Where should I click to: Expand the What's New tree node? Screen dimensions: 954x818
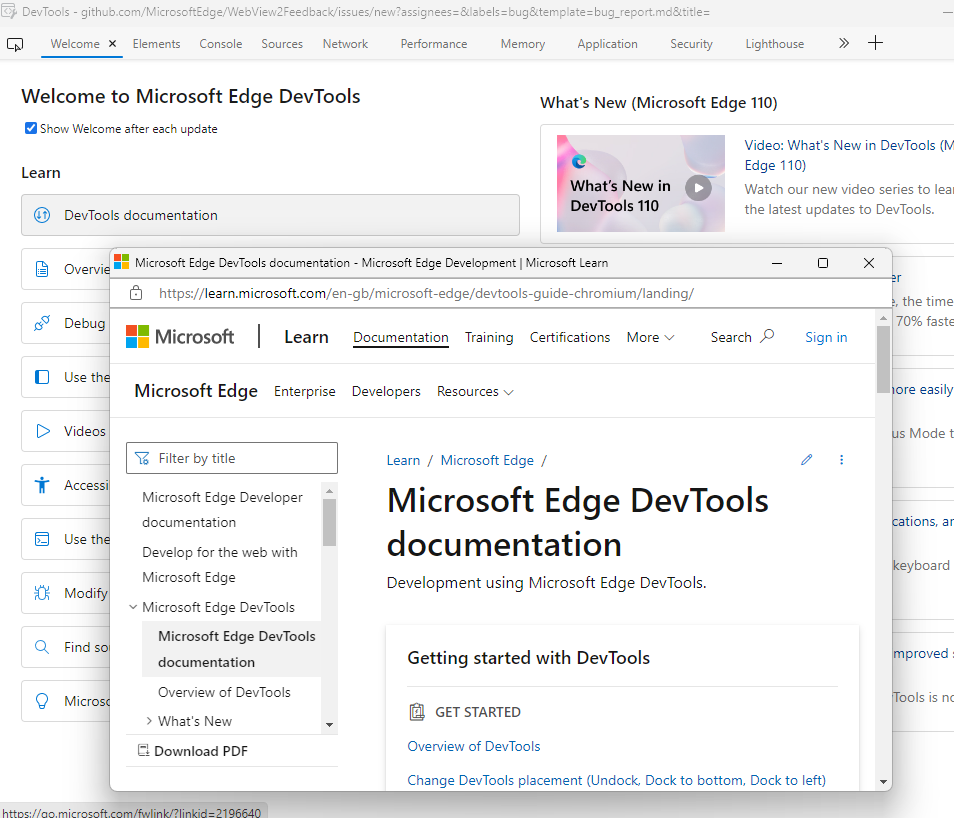[x=149, y=721]
